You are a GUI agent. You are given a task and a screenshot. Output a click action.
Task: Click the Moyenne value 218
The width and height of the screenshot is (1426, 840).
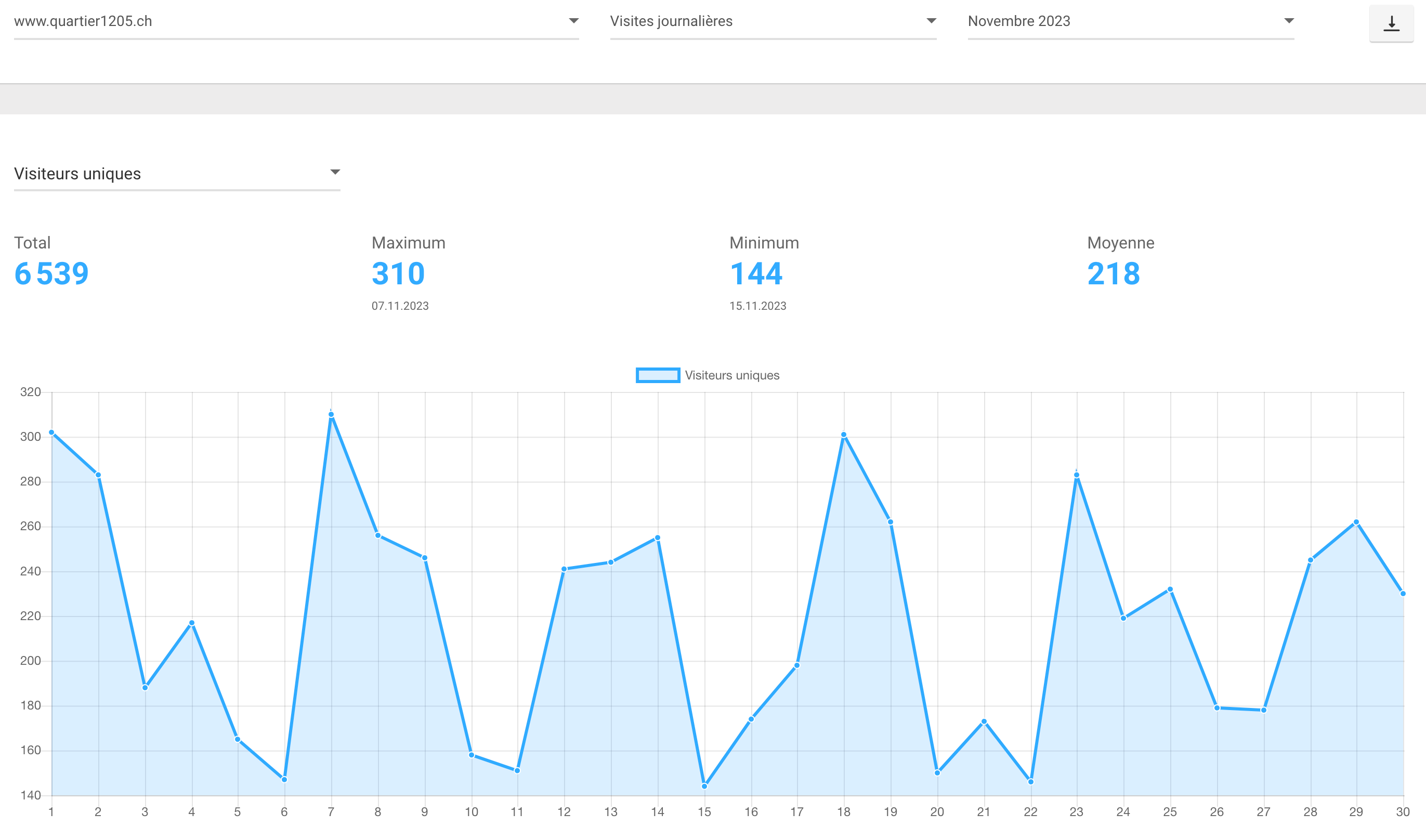[x=1114, y=274]
